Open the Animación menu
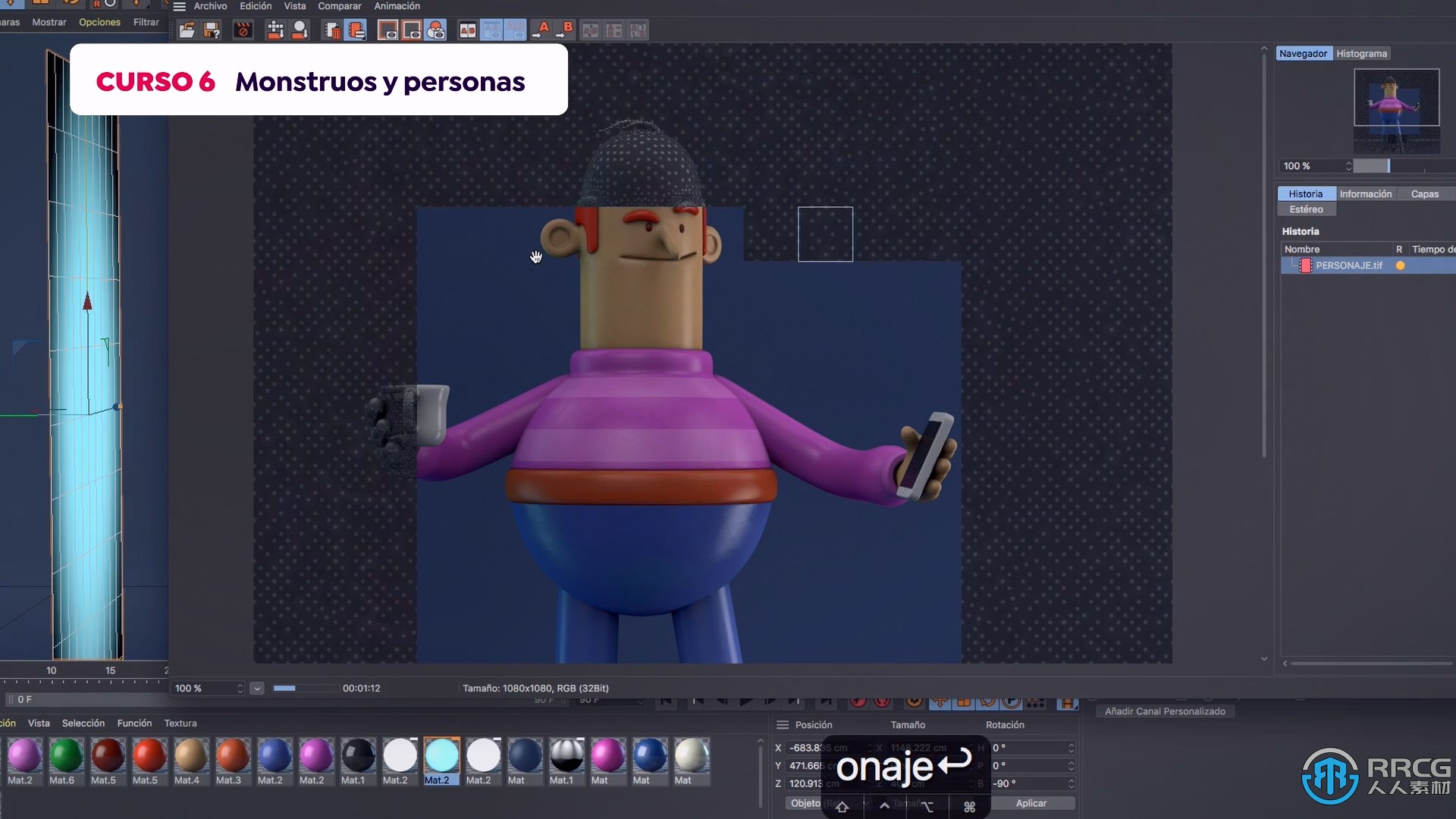This screenshot has width=1456, height=819. point(397,6)
